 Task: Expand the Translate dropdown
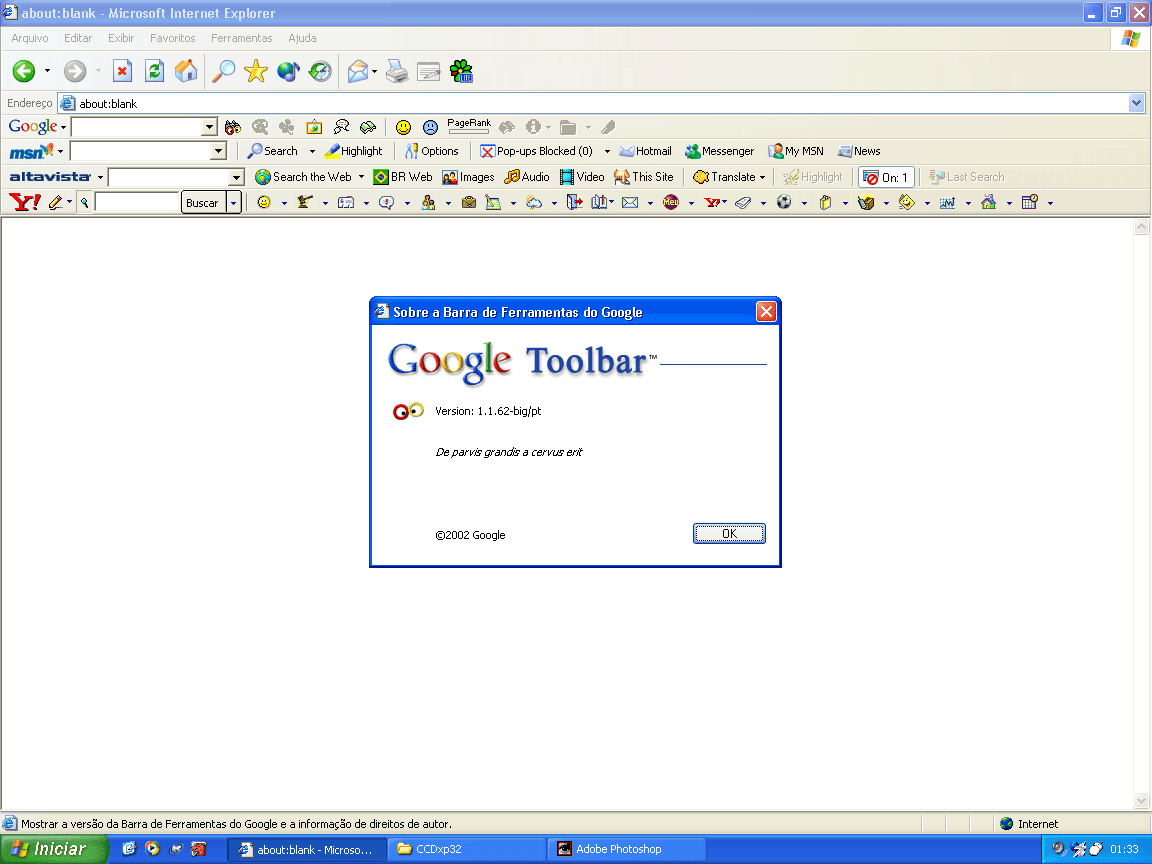[763, 177]
